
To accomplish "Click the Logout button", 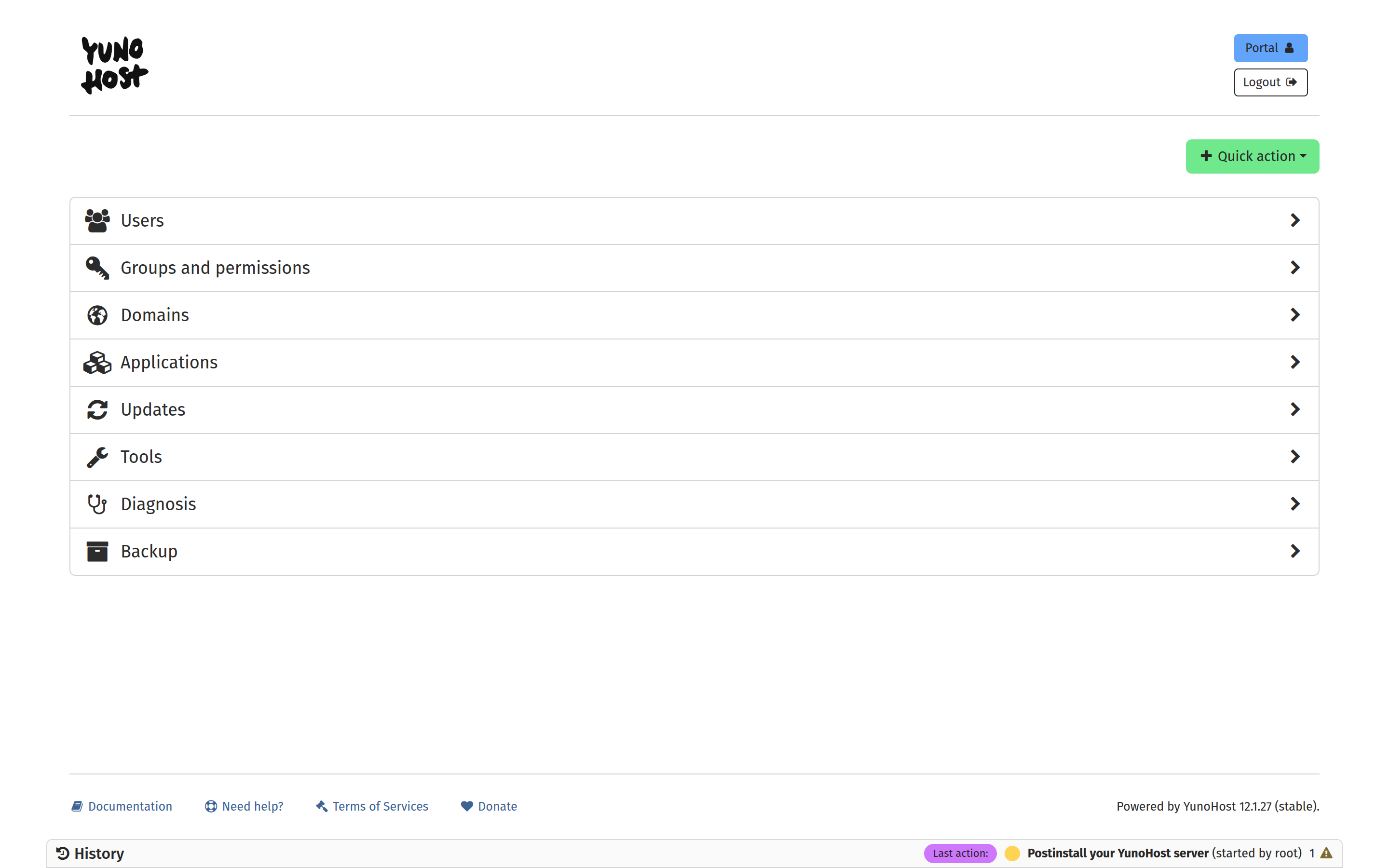I will click(1271, 82).
